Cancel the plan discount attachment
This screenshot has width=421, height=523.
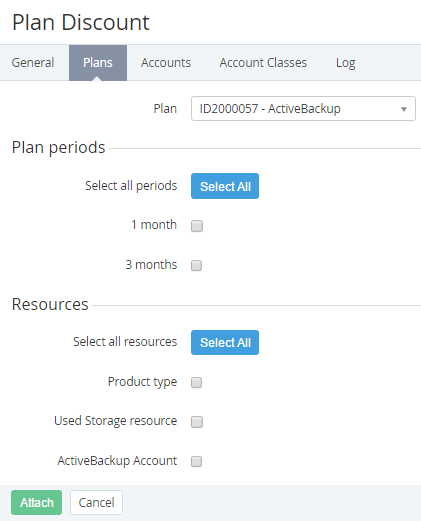tap(96, 502)
